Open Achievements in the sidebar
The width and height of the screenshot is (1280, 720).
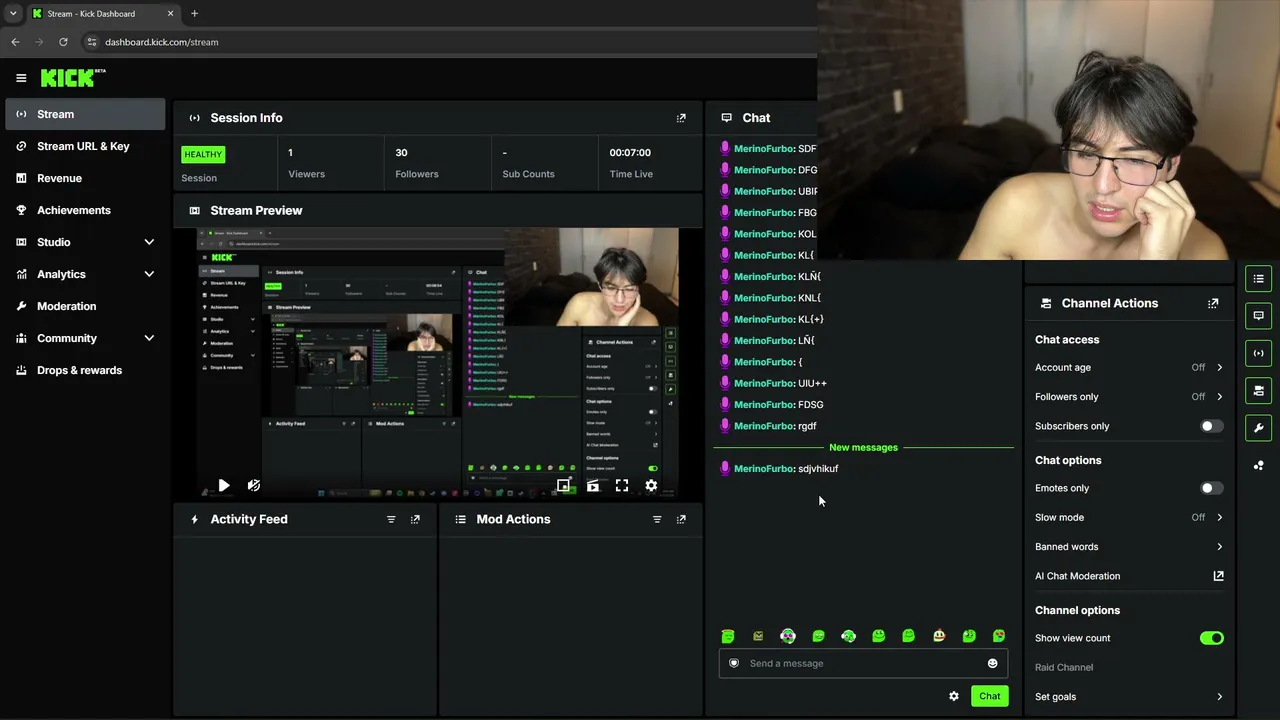click(x=85, y=210)
